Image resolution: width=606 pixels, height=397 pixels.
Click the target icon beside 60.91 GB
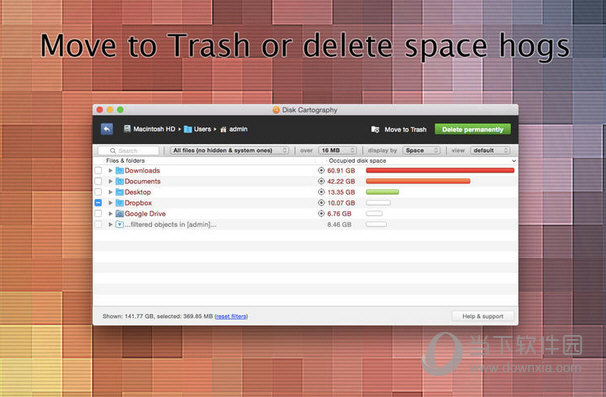point(321,170)
